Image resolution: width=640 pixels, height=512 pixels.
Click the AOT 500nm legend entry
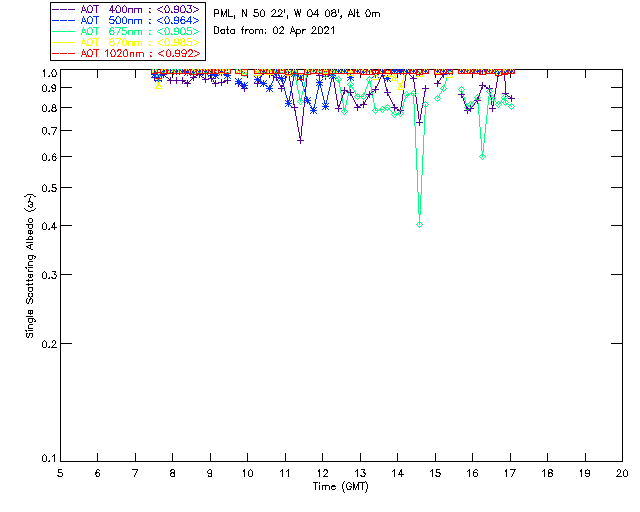pyautogui.click(x=127, y=20)
